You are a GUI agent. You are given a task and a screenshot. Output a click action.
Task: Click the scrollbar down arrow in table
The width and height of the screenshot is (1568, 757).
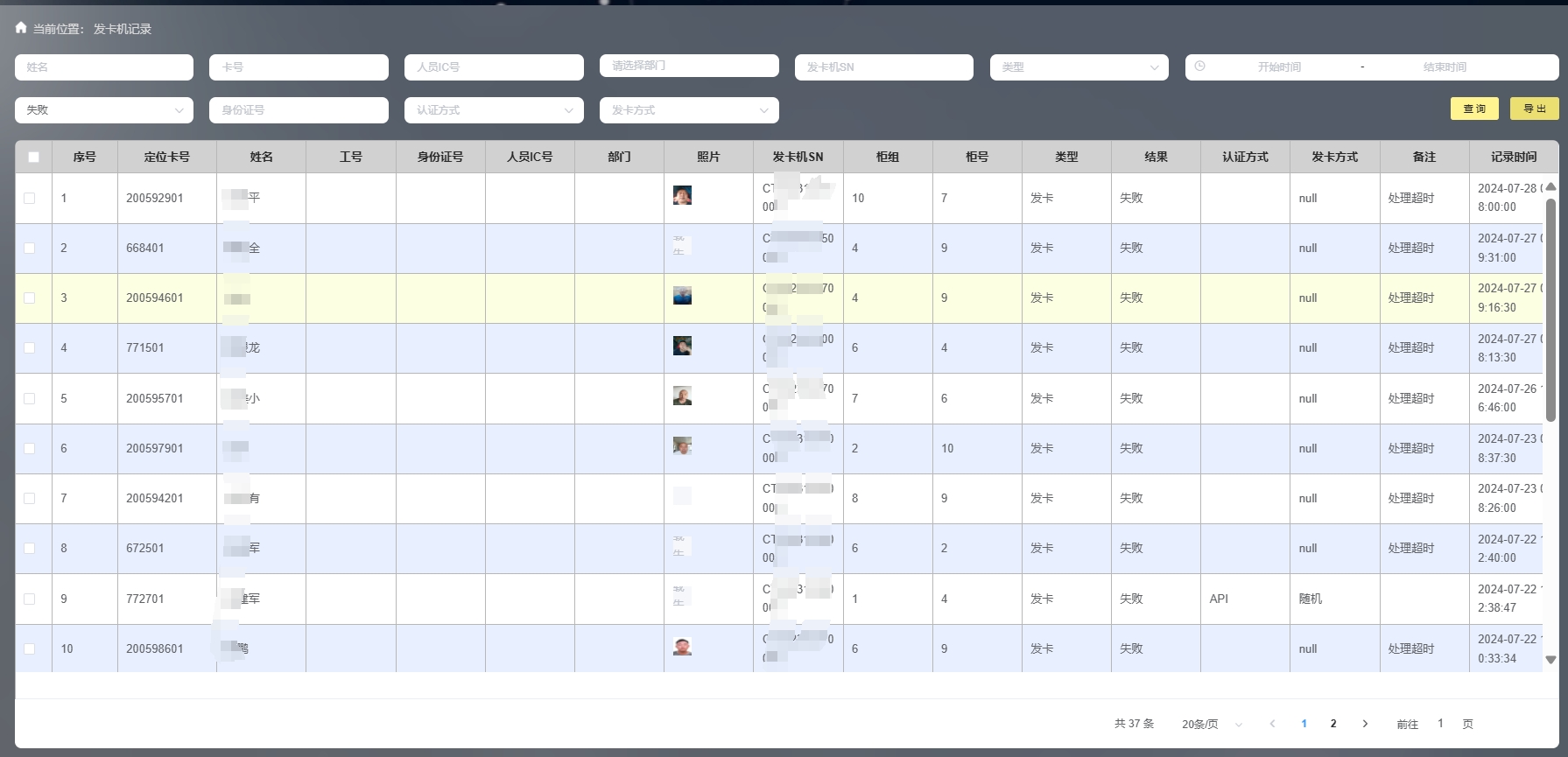1550,660
